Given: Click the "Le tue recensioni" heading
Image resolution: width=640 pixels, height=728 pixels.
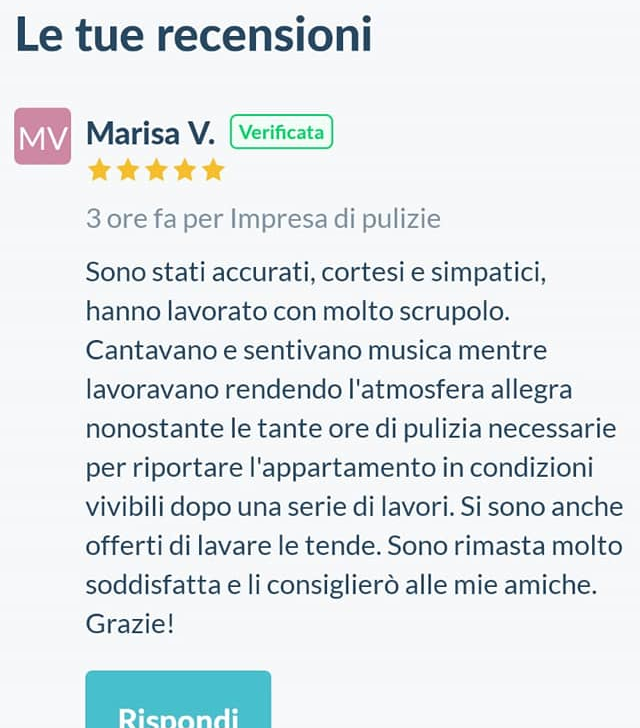Looking at the screenshot, I should [x=194, y=35].
